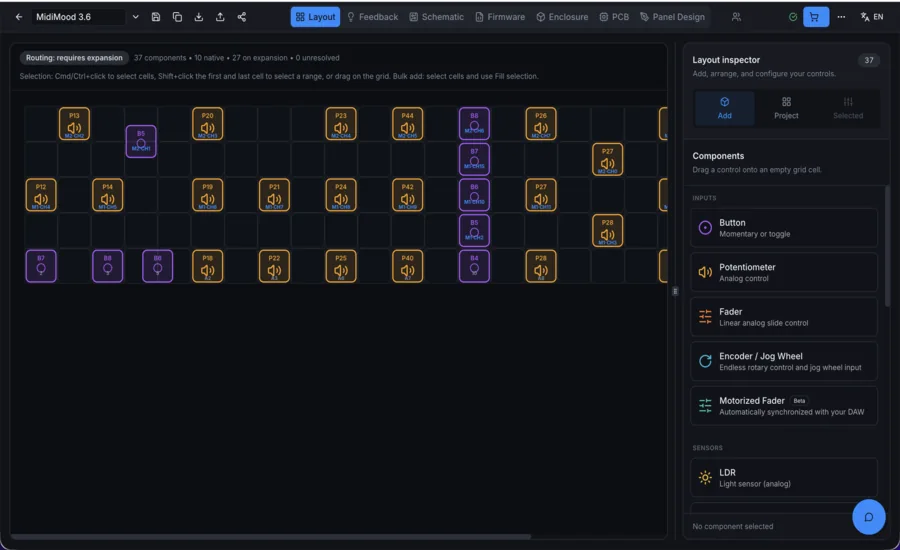The height and width of the screenshot is (550, 900).
Task: Open the PCB tab
Action: 614,17
